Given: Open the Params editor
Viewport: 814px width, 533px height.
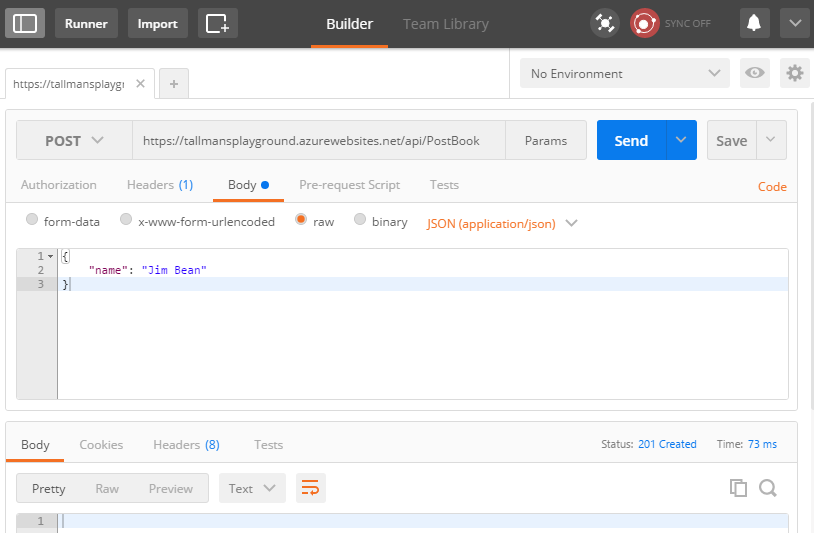Looking at the screenshot, I should pos(546,140).
